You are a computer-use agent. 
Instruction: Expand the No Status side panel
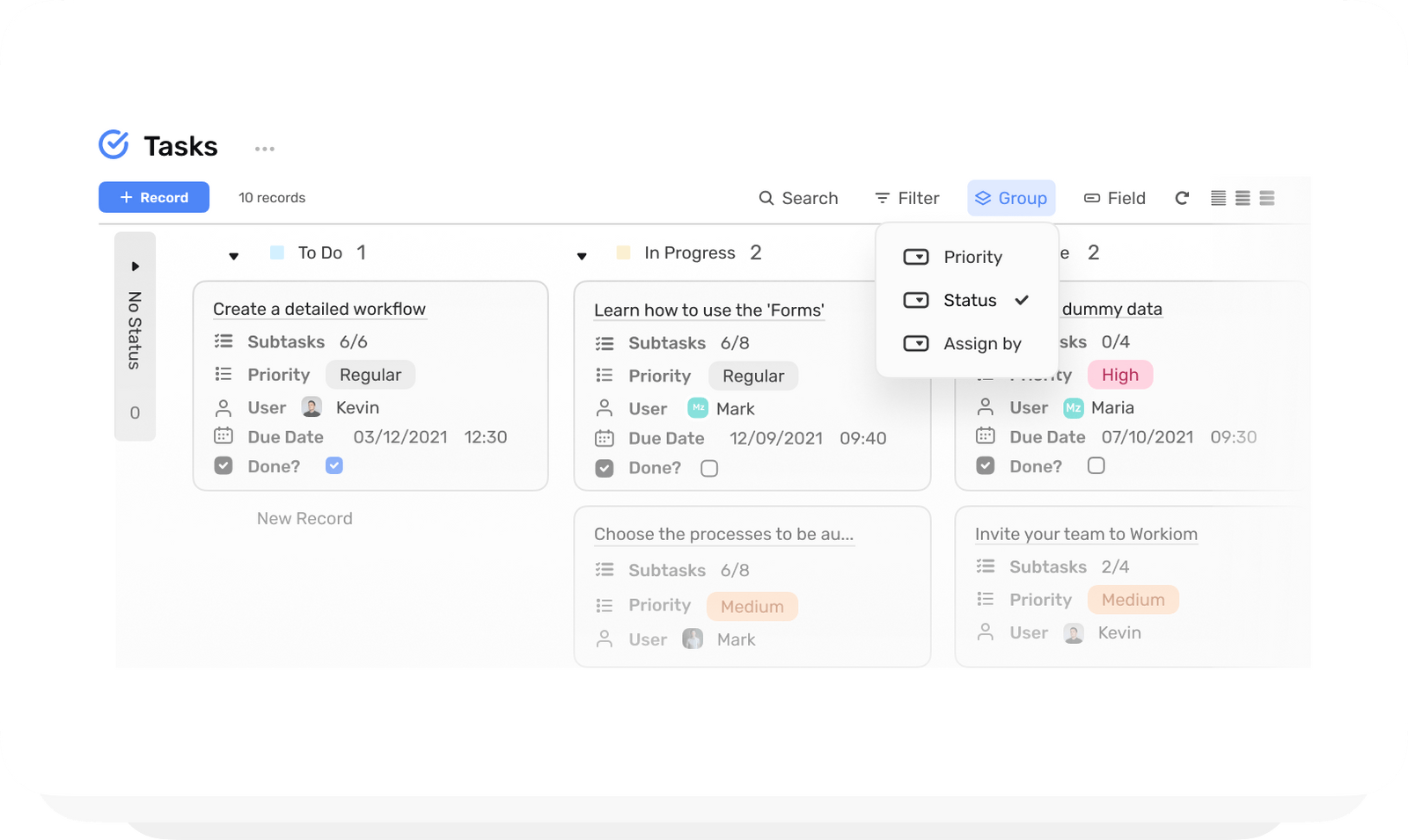coord(134,265)
